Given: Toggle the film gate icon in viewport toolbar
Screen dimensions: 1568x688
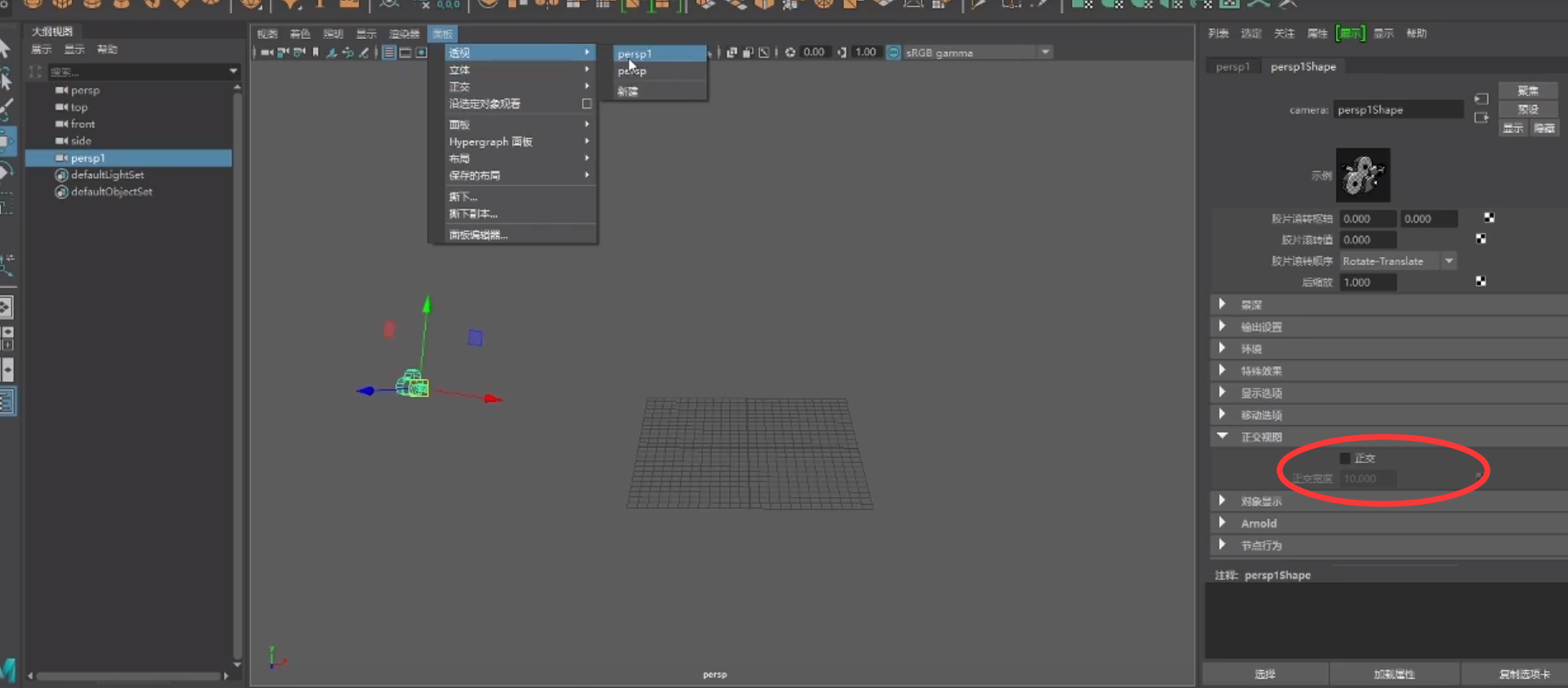Looking at the screenshot, I should [405, 53].
